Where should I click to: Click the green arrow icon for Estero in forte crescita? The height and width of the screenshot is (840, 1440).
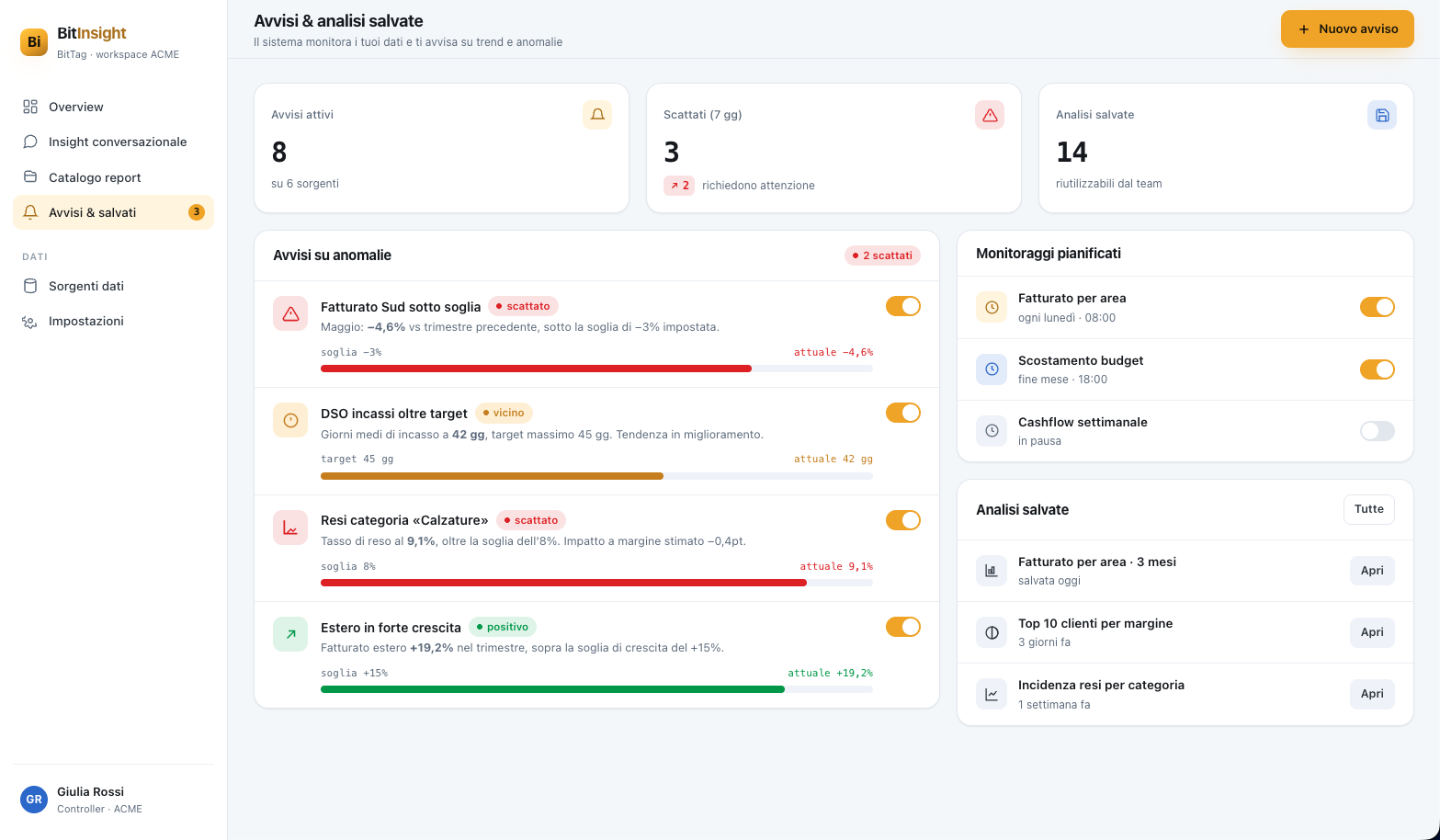[x=290, y=634]
